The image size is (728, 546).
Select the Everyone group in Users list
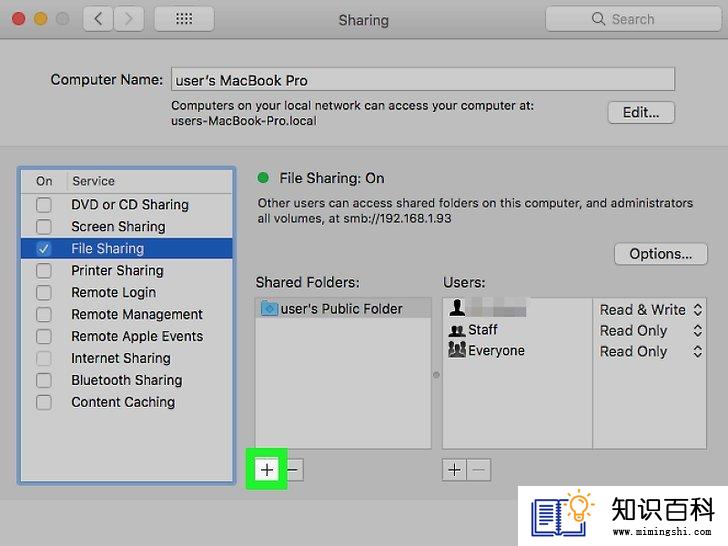click(517, 351)
